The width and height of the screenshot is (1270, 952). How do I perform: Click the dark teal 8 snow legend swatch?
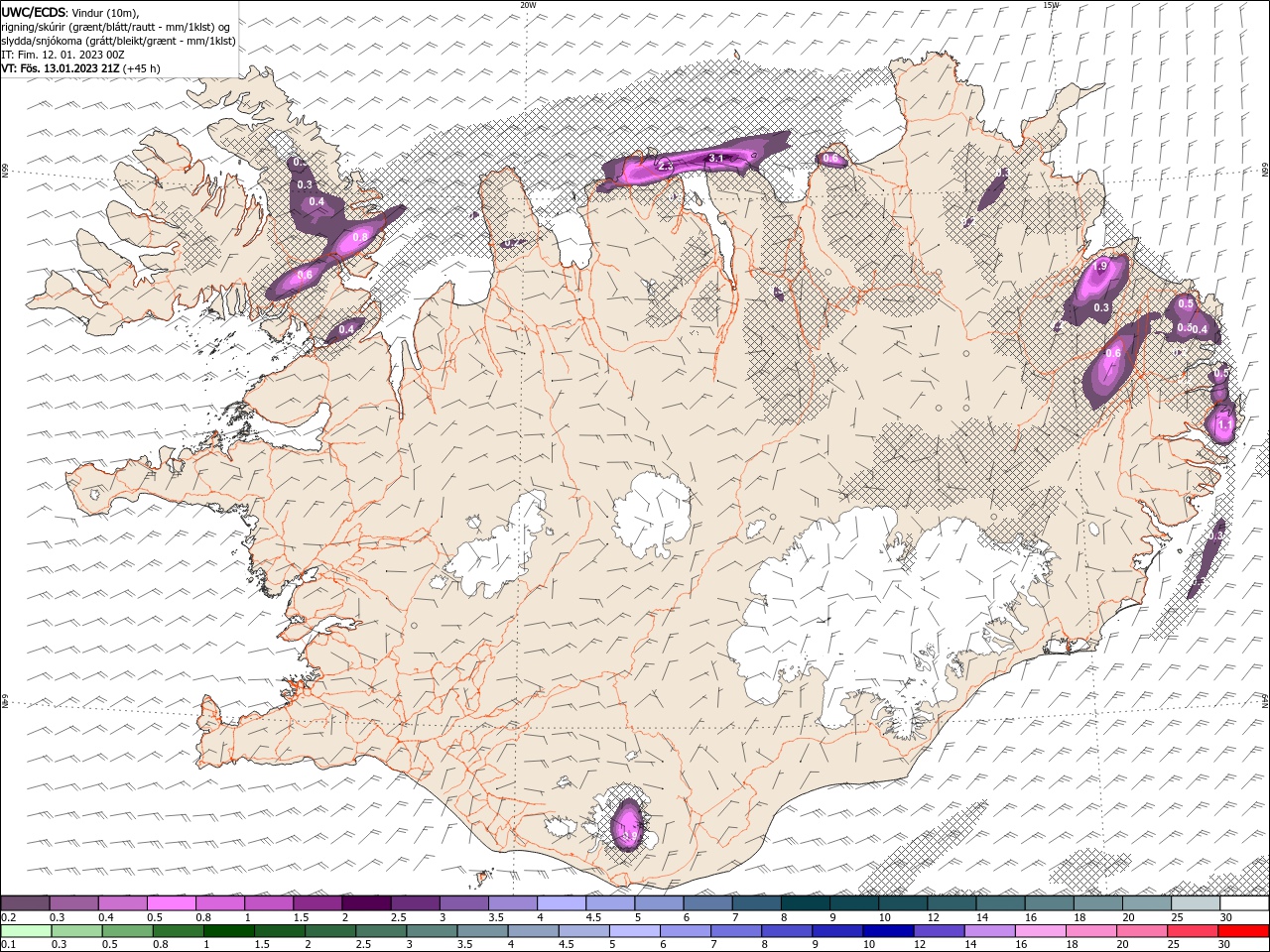click(x=805, y=903)
